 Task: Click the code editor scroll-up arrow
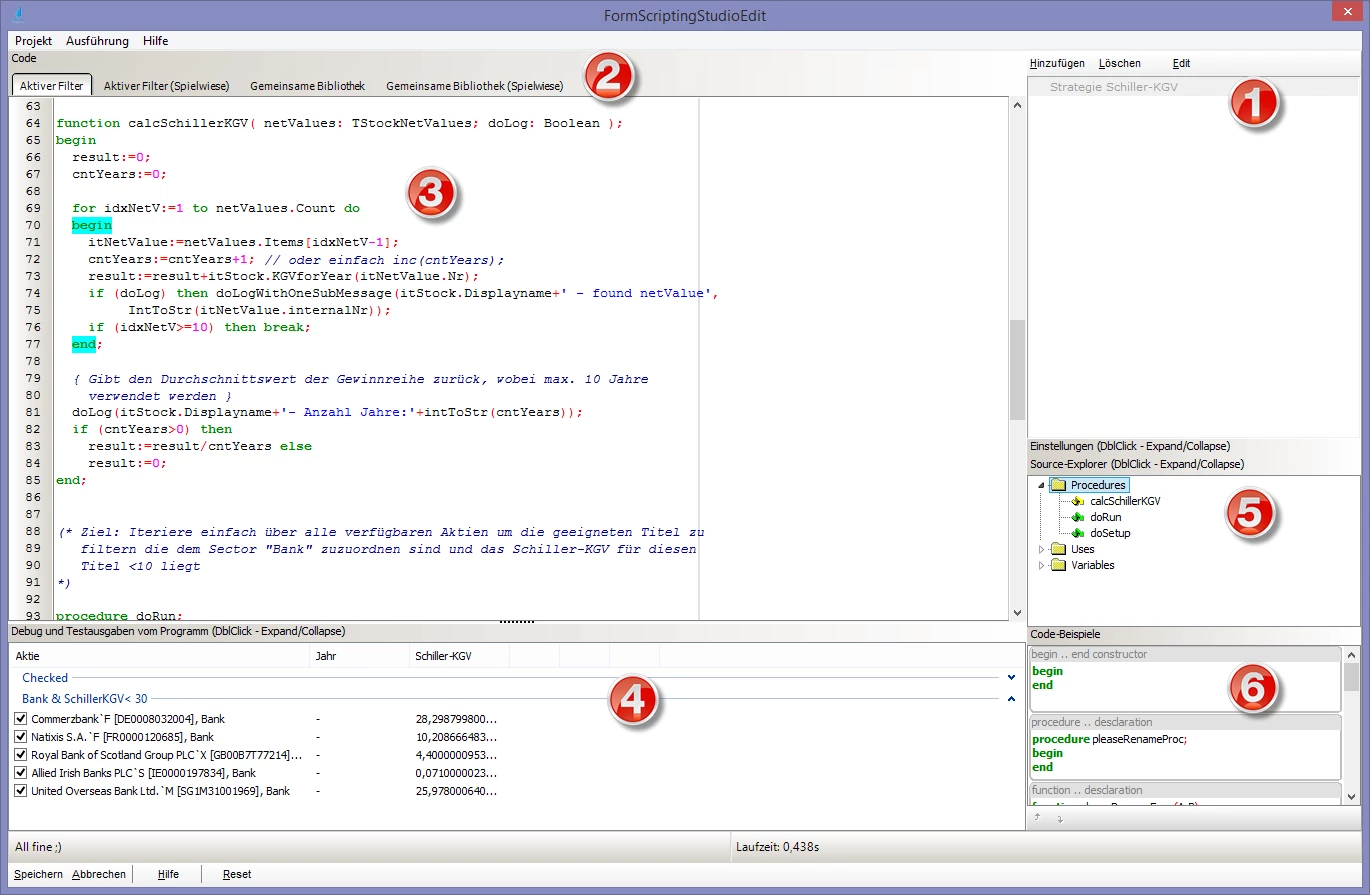pos(1017,105)
